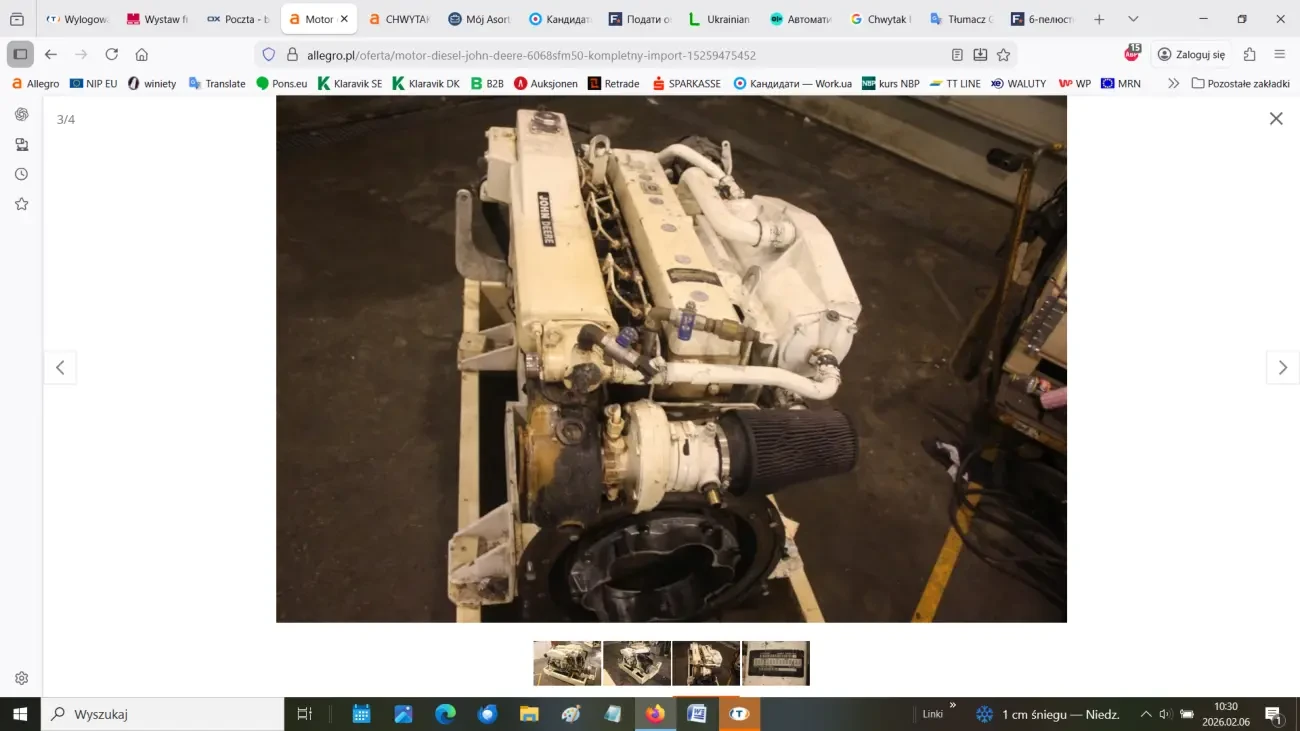Reload the current Allegro page
The width and height of the screenshot is (1300, 731).
pyautogui.click(x=111, y=55)
